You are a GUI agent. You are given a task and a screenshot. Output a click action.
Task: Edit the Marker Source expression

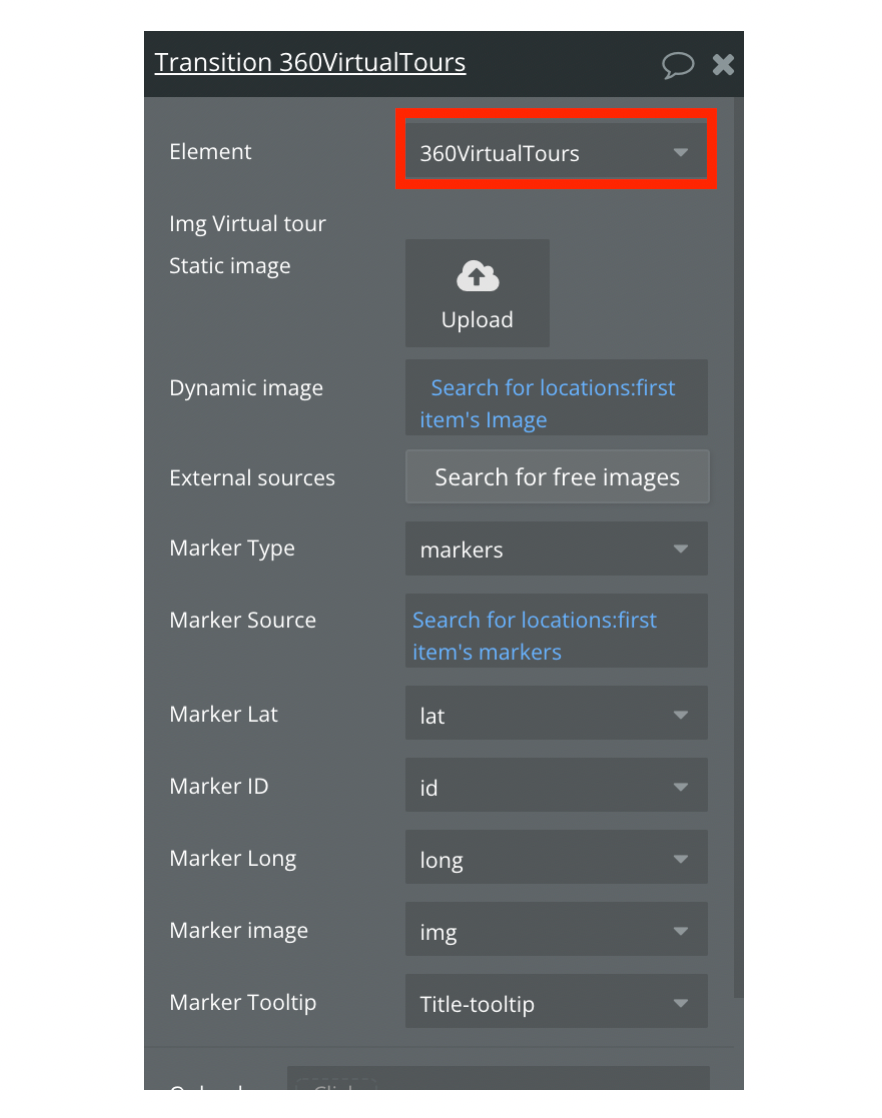click(555, 635)
